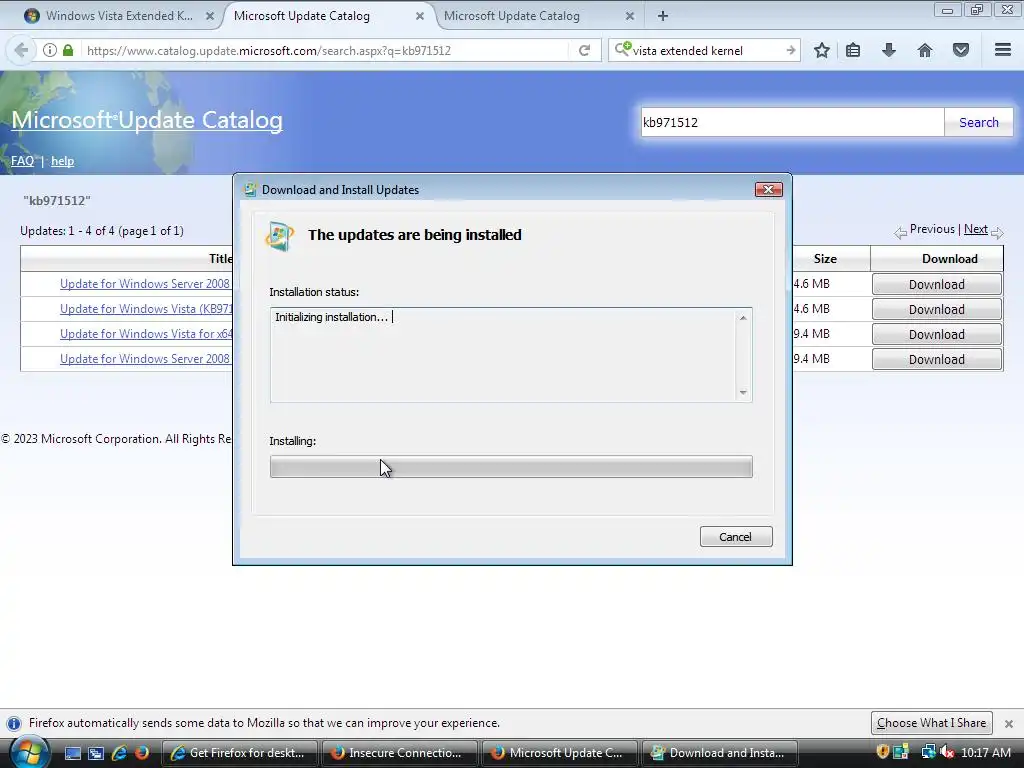Screen dimensions: 1024x768
Task: Click the catalog Search button
Action: pyautogui.click(x=978, y=122)
